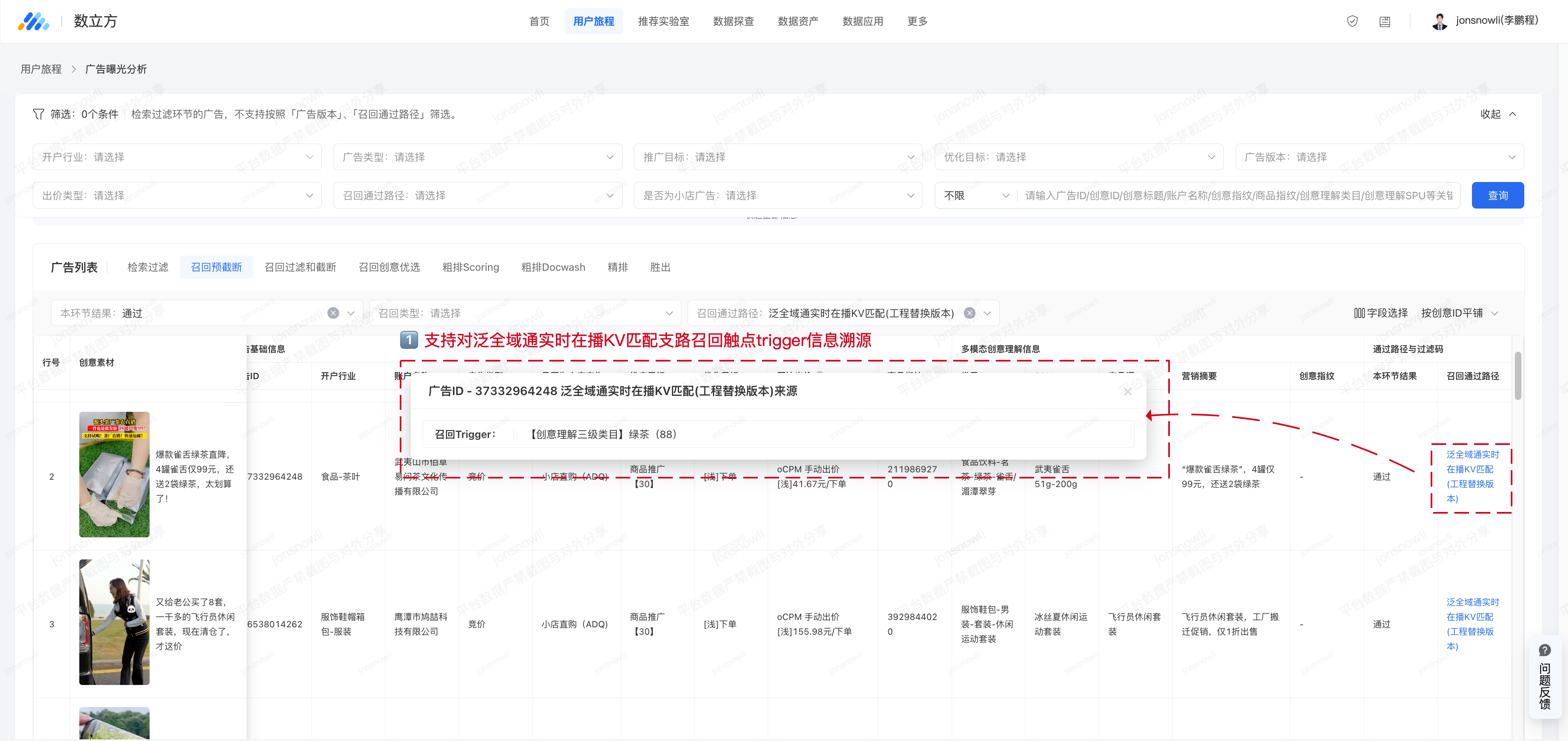Close the 召回Trigger source popup
This screenshot has width=1568, height=741.
(1127, 391)
